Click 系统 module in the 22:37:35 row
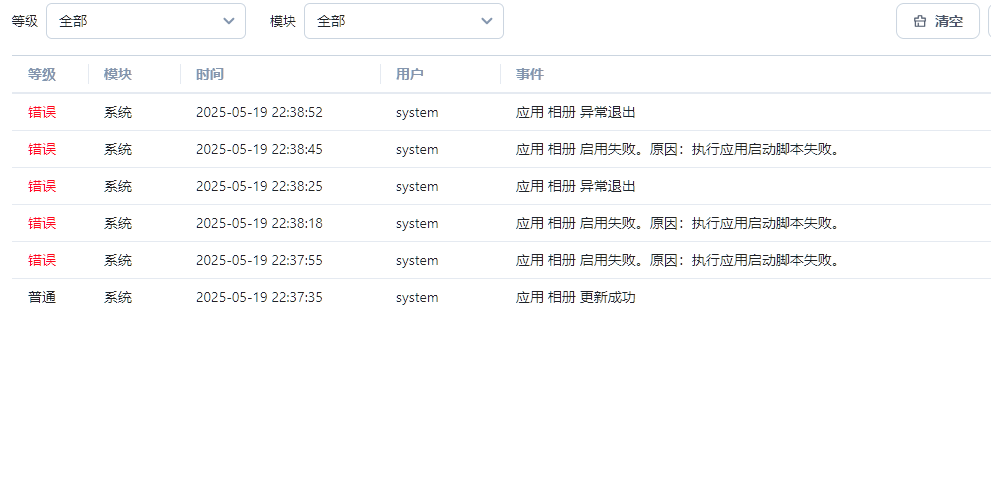Image resolution: width=991 pixels, height=487 pixels. [118, 298]
